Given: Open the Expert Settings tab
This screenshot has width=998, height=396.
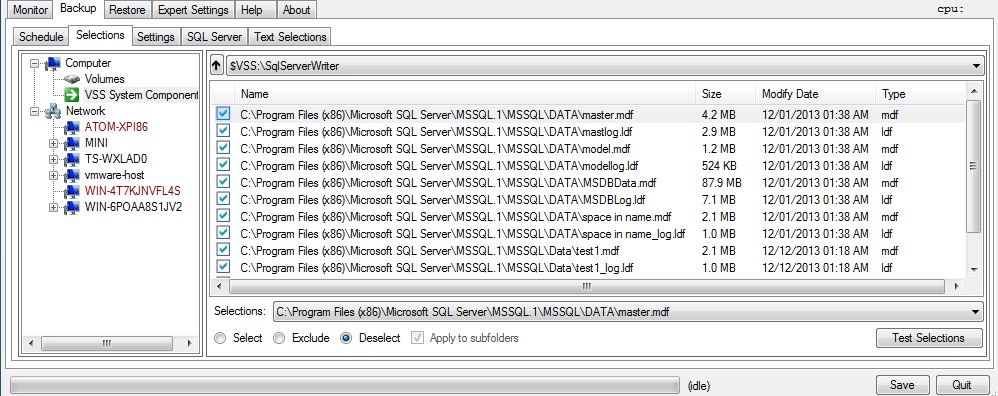Looking at the screenshot, I should point(193,10).
